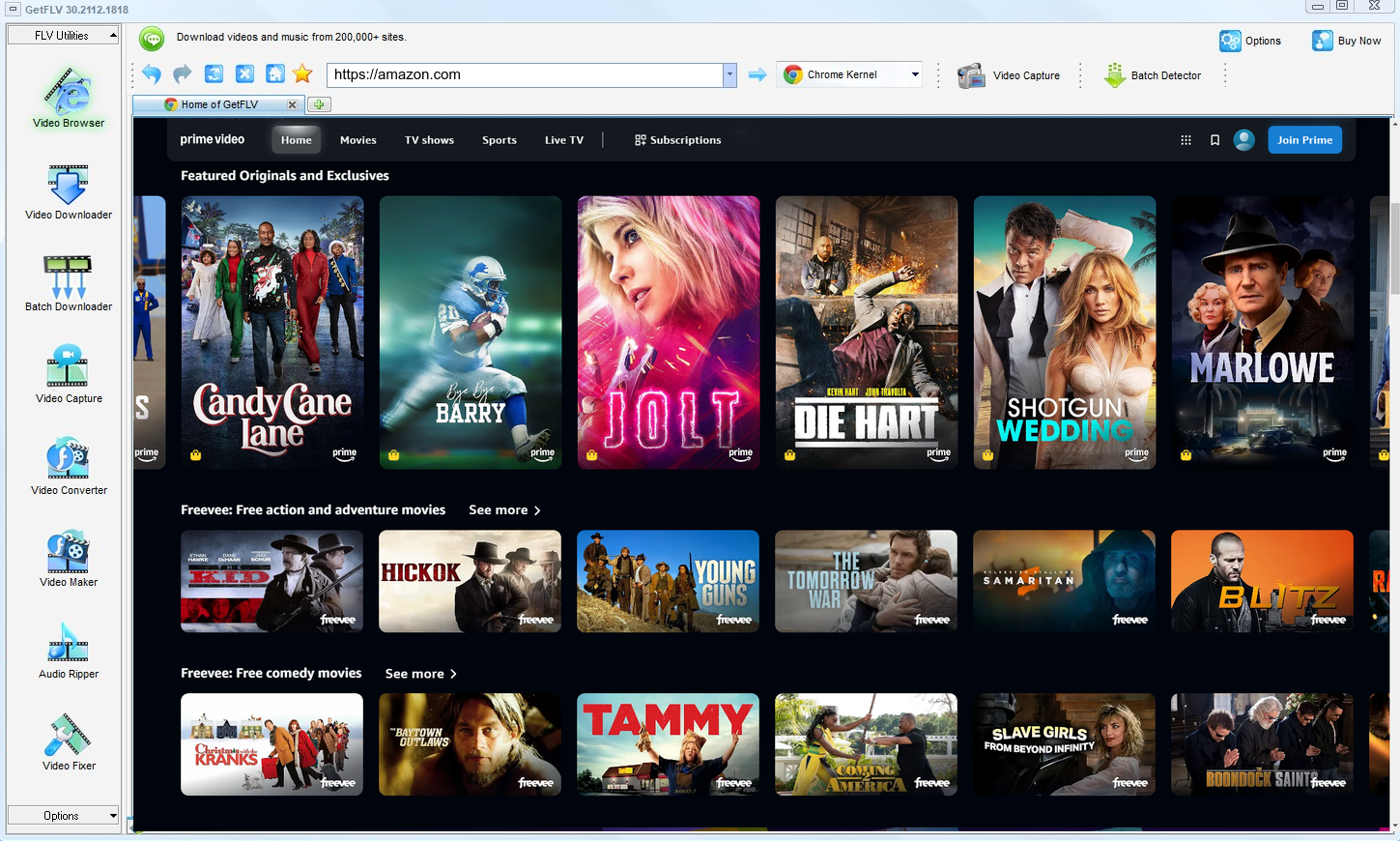Expand the URL history dropdown arrow
Viewport: 1400px width, 841px height.
[729, 74]
